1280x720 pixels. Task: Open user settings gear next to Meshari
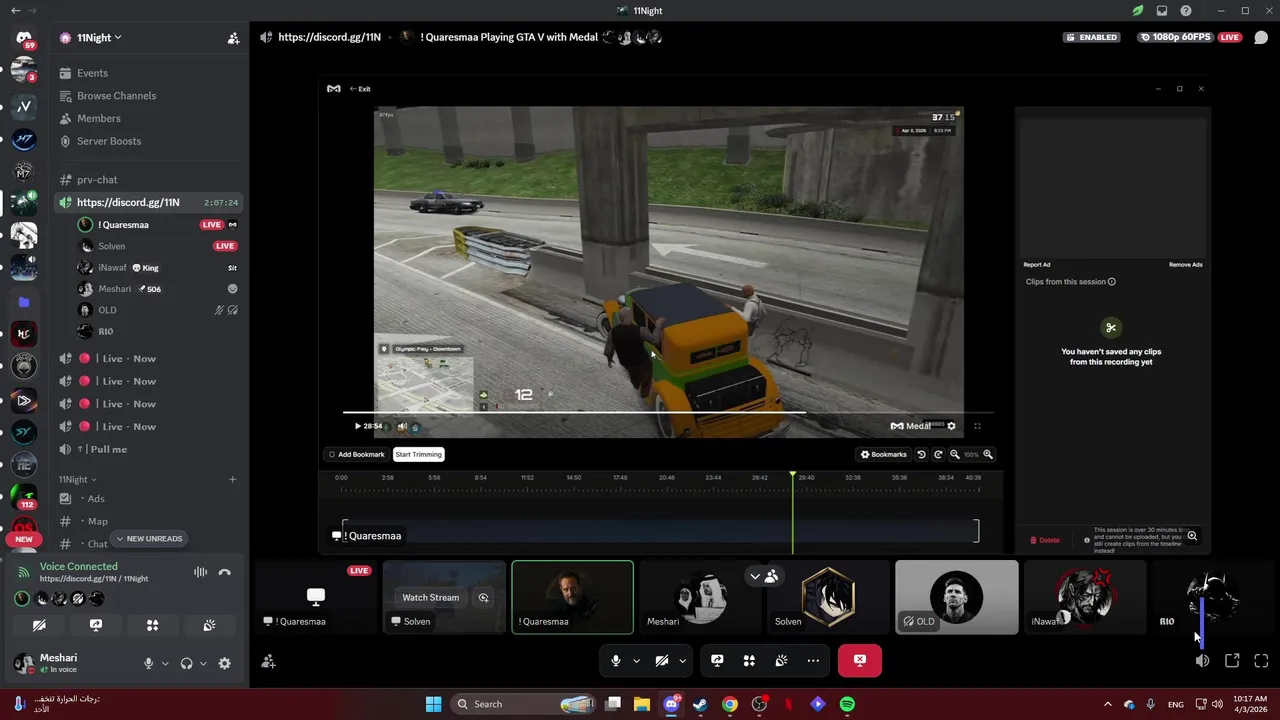[x=225, y=663]
